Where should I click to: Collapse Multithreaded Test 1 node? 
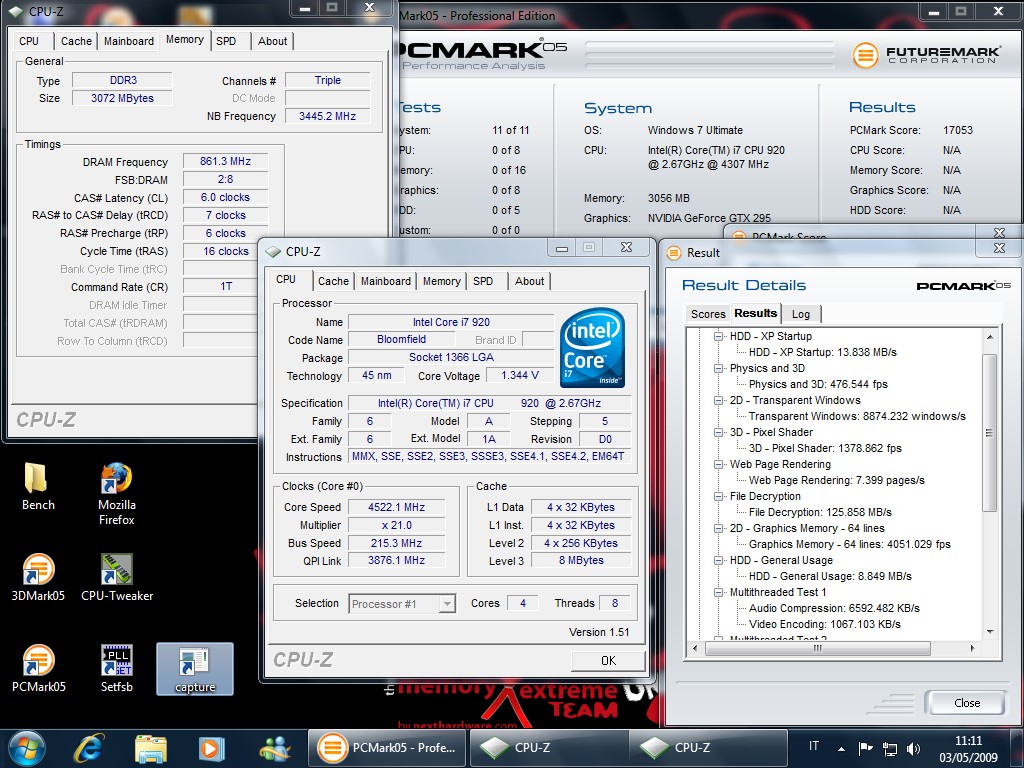coord(719,592)
